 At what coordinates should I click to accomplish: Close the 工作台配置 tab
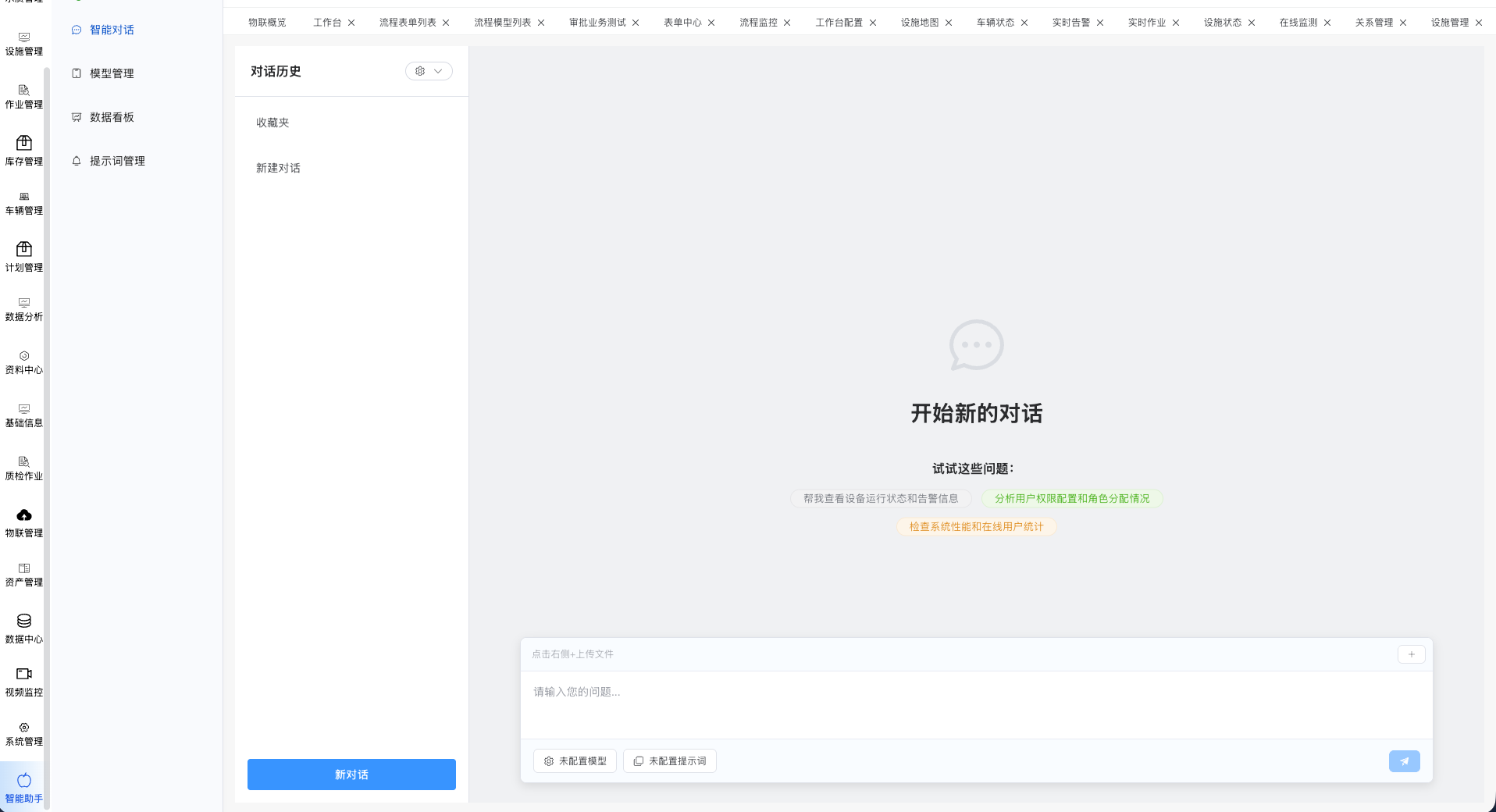pos(873,23)
